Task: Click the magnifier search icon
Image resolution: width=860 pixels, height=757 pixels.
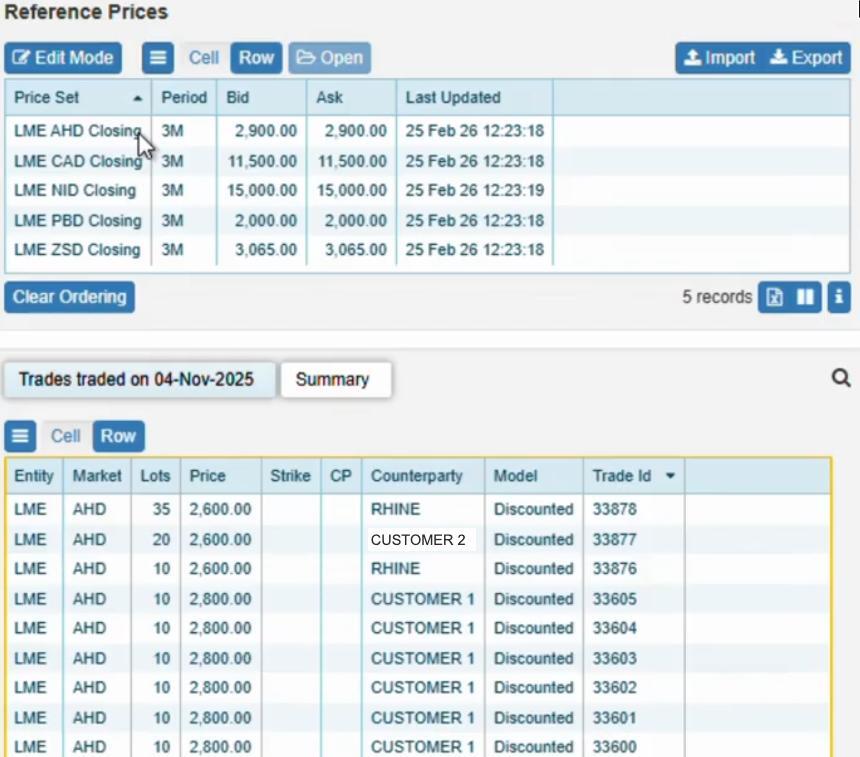Action: point(841,378)
